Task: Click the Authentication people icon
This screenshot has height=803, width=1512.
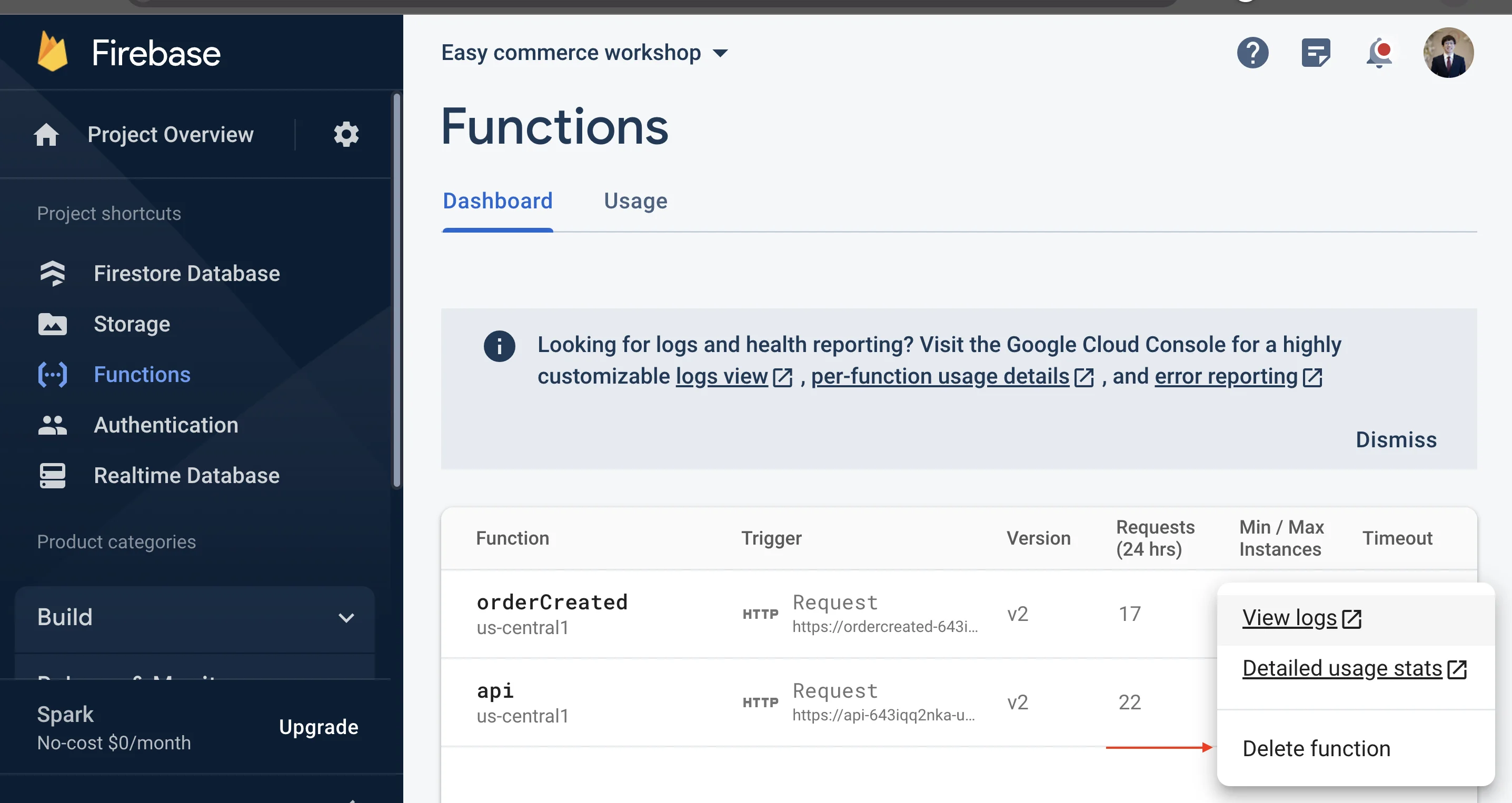Action: (x=52, y=425)
